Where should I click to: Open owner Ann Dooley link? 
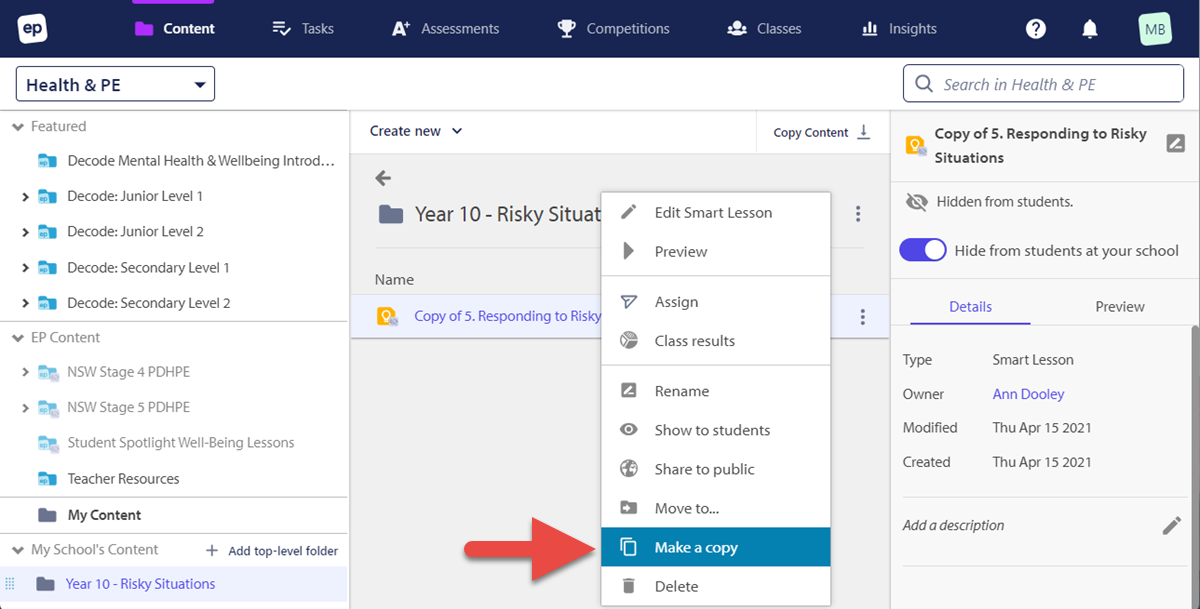1028,394
